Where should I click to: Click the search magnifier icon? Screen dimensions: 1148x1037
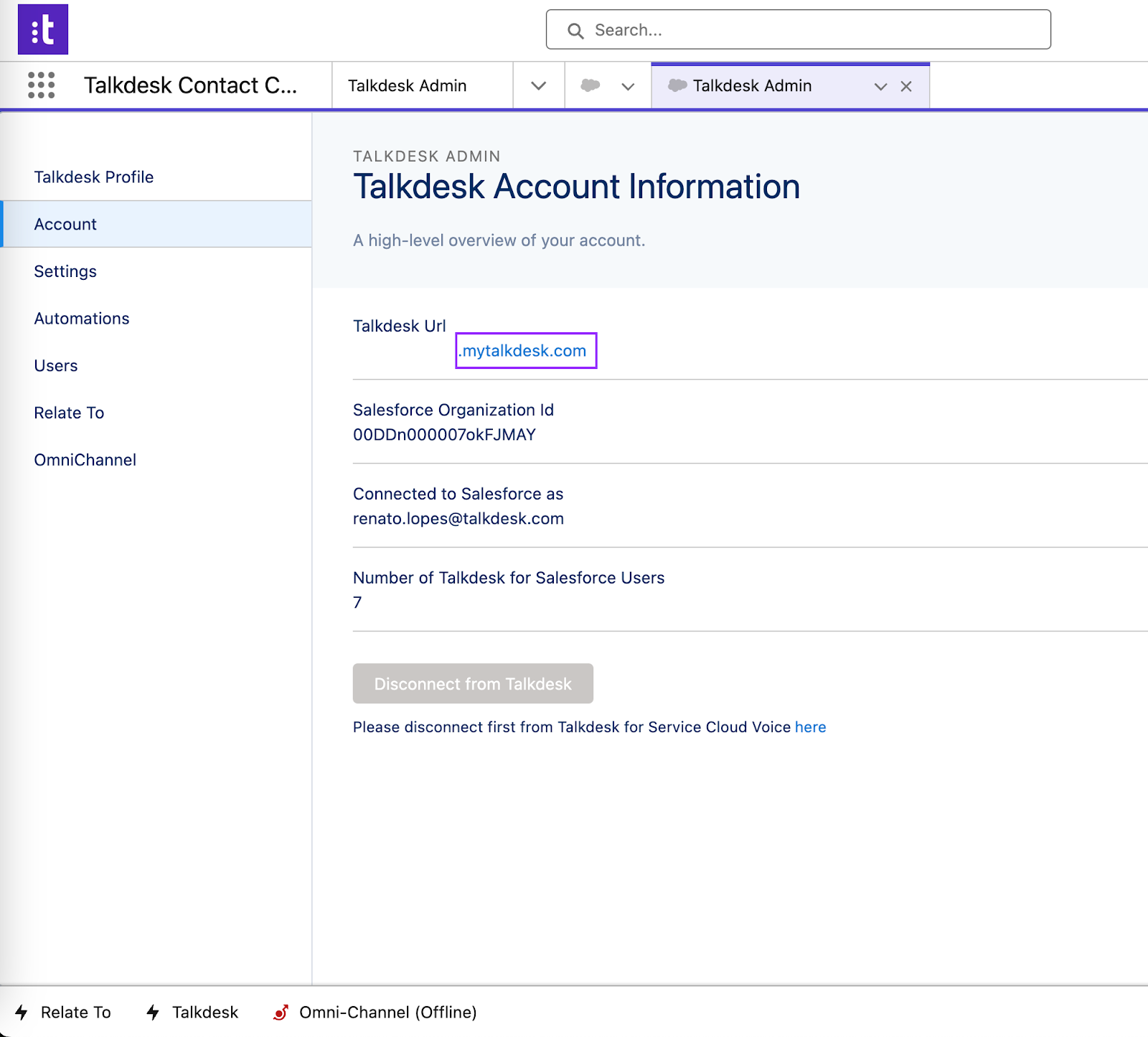(x=575, y=30)
